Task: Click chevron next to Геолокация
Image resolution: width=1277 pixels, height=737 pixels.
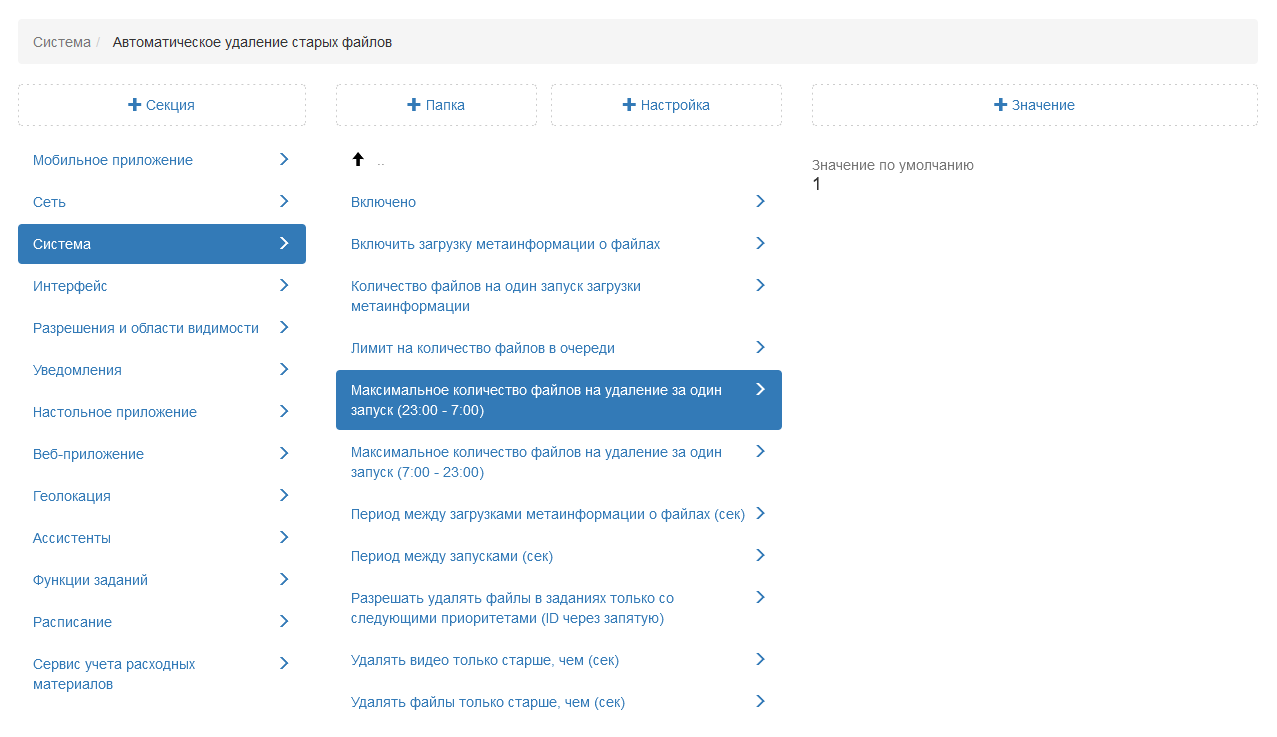Action: [284, 496]
